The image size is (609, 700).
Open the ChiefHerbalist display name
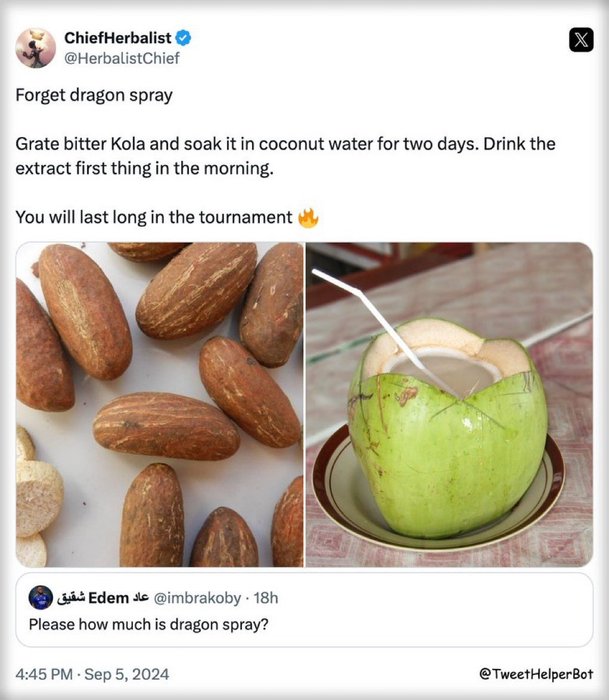tap(117, 37)
